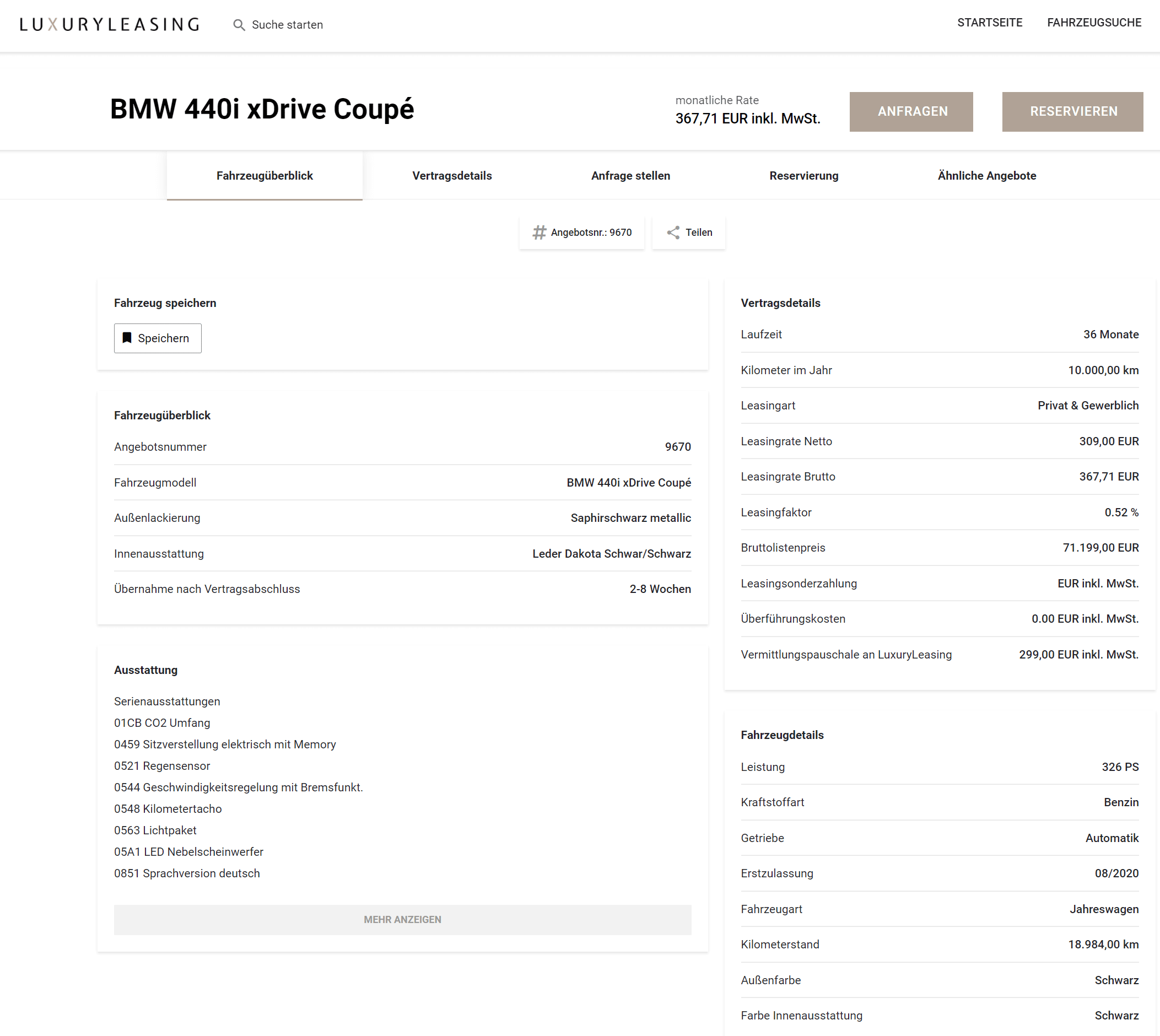The width and height of the screenshot is (1160, 1036).
Task: Open FAHRZEUGSUCHE in the top navigation
Action: tap(1094, 23)
